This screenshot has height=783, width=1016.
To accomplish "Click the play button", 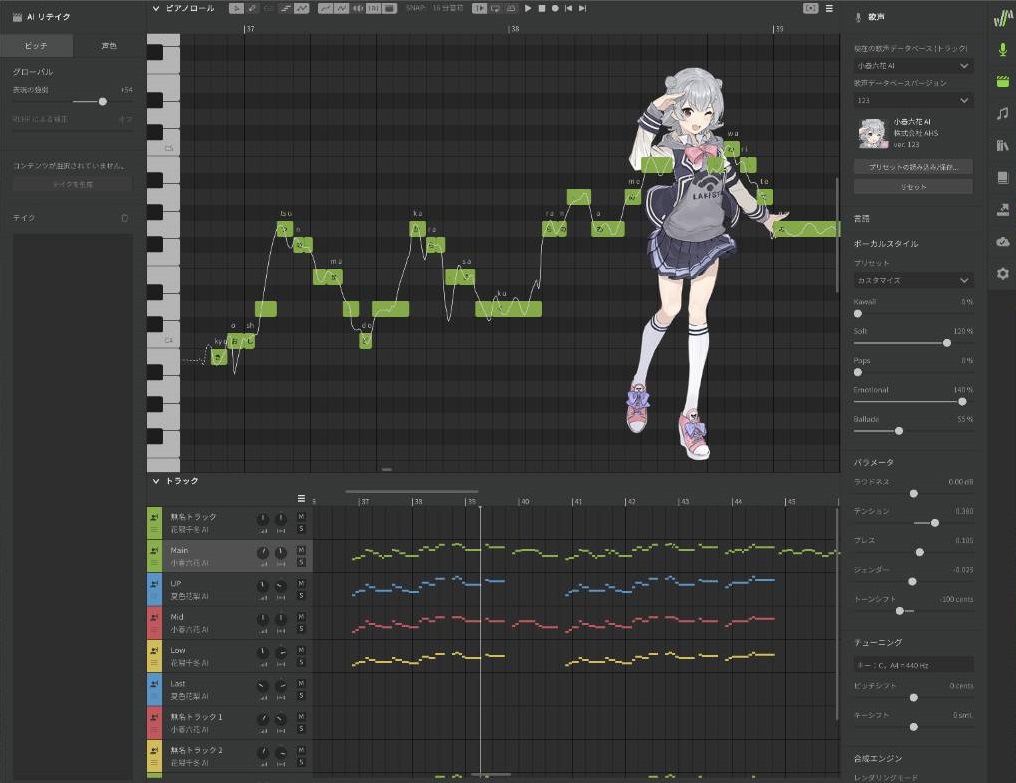I will click(528, 8).
